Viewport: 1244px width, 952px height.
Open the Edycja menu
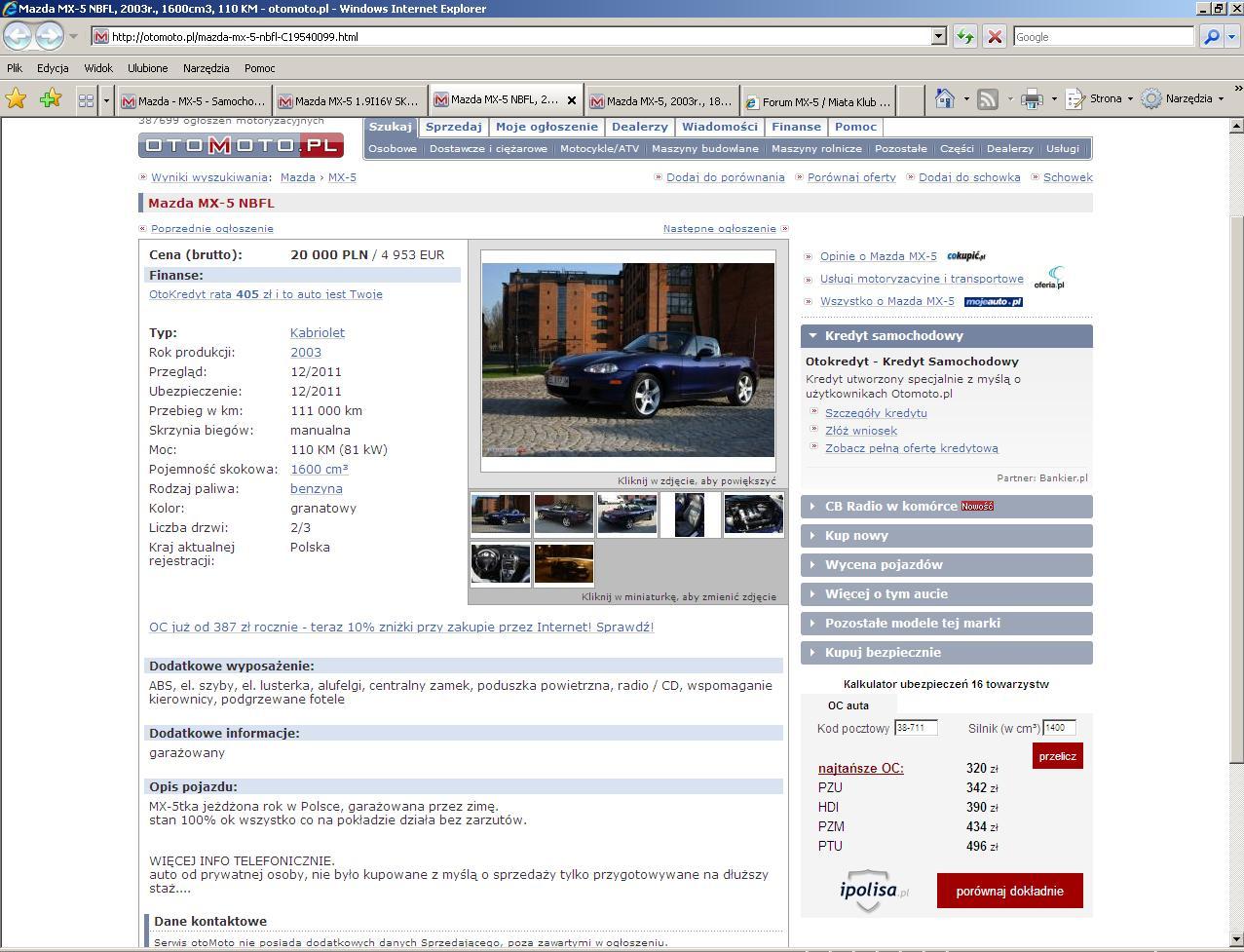pos(53,68)
